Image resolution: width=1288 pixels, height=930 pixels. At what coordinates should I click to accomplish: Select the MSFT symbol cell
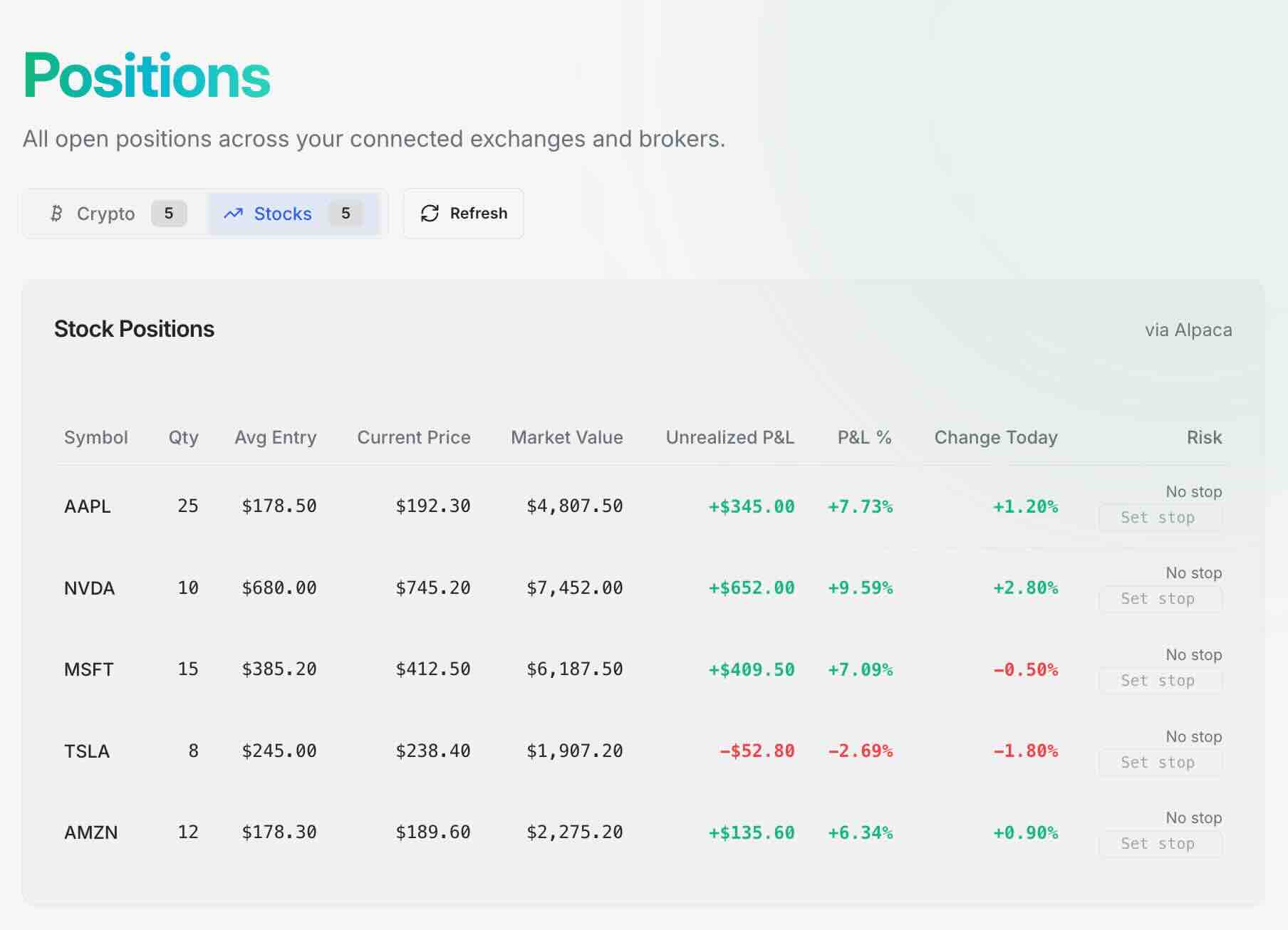(x=89, y=669)
